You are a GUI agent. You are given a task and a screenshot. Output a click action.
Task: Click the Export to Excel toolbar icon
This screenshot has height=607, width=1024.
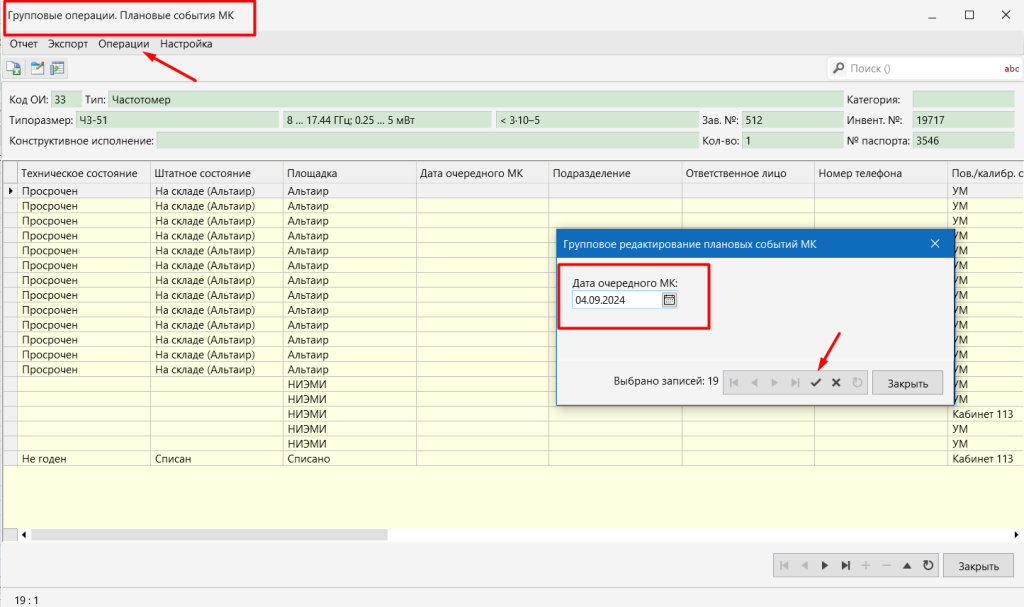click(14, 68)
